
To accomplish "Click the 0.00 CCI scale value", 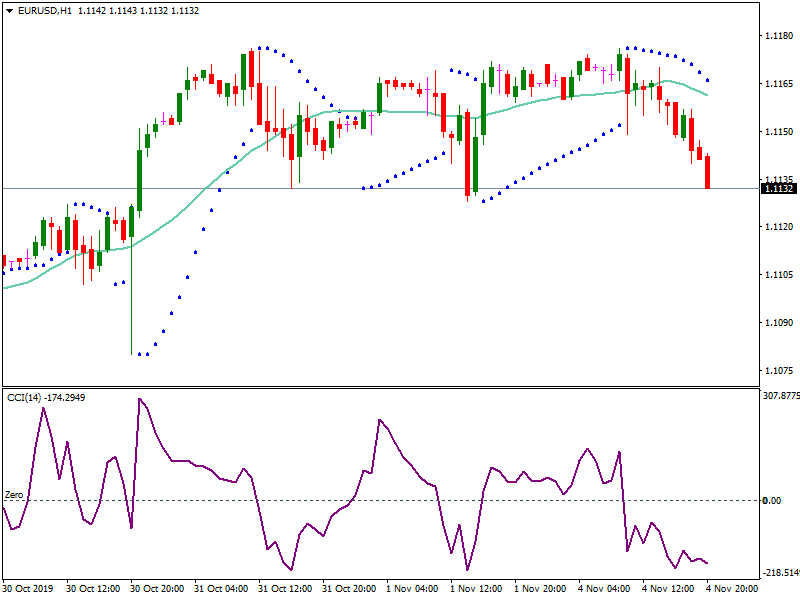I will click(x=772, y=501).
